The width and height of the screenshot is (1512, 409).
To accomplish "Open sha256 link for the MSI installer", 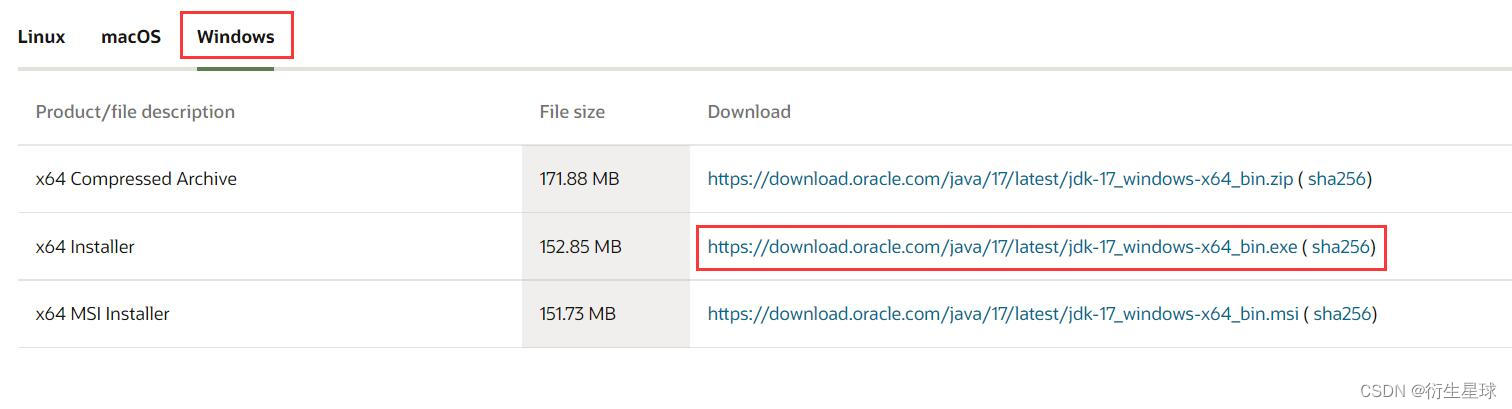I will point(1342,314).
